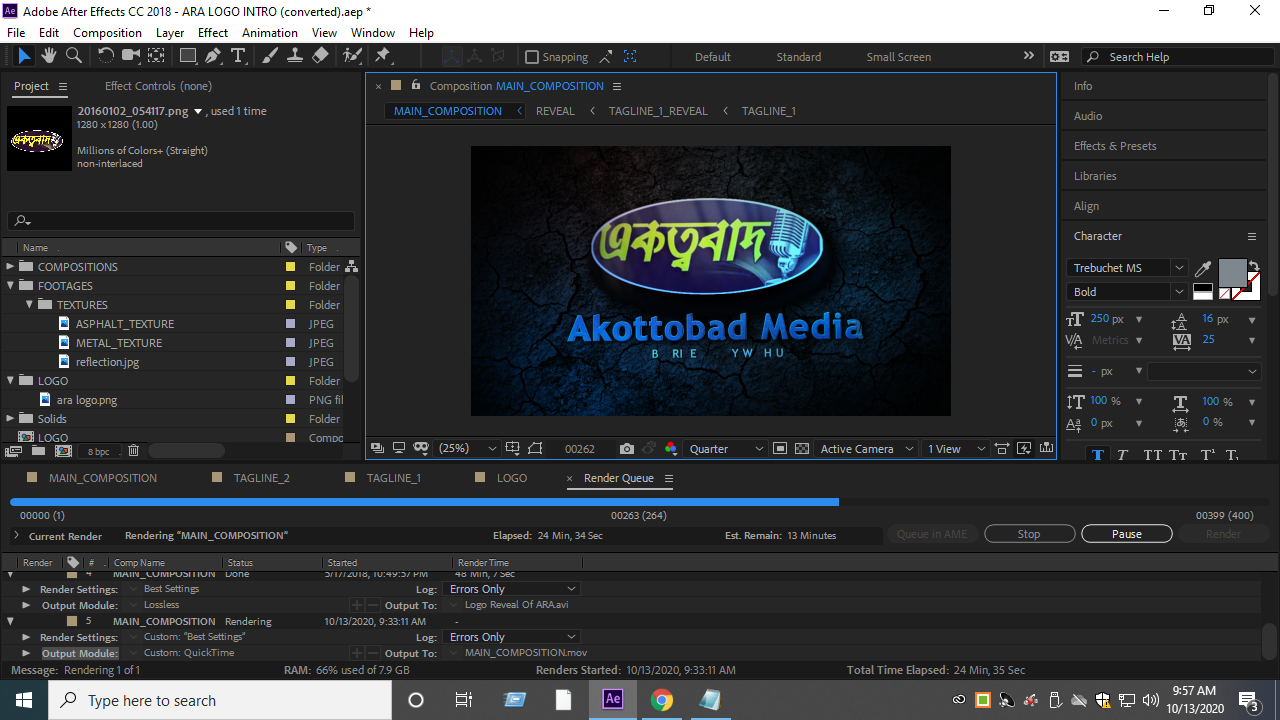Open the Quarter resolution dropdown
1280x720 pixels.
[727, 449]
